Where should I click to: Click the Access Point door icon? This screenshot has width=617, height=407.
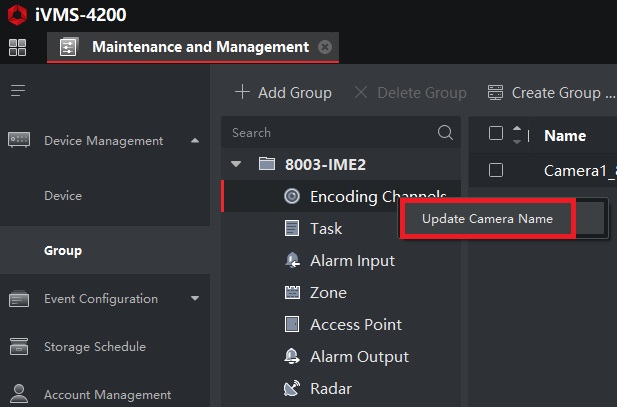pos(292,324)
